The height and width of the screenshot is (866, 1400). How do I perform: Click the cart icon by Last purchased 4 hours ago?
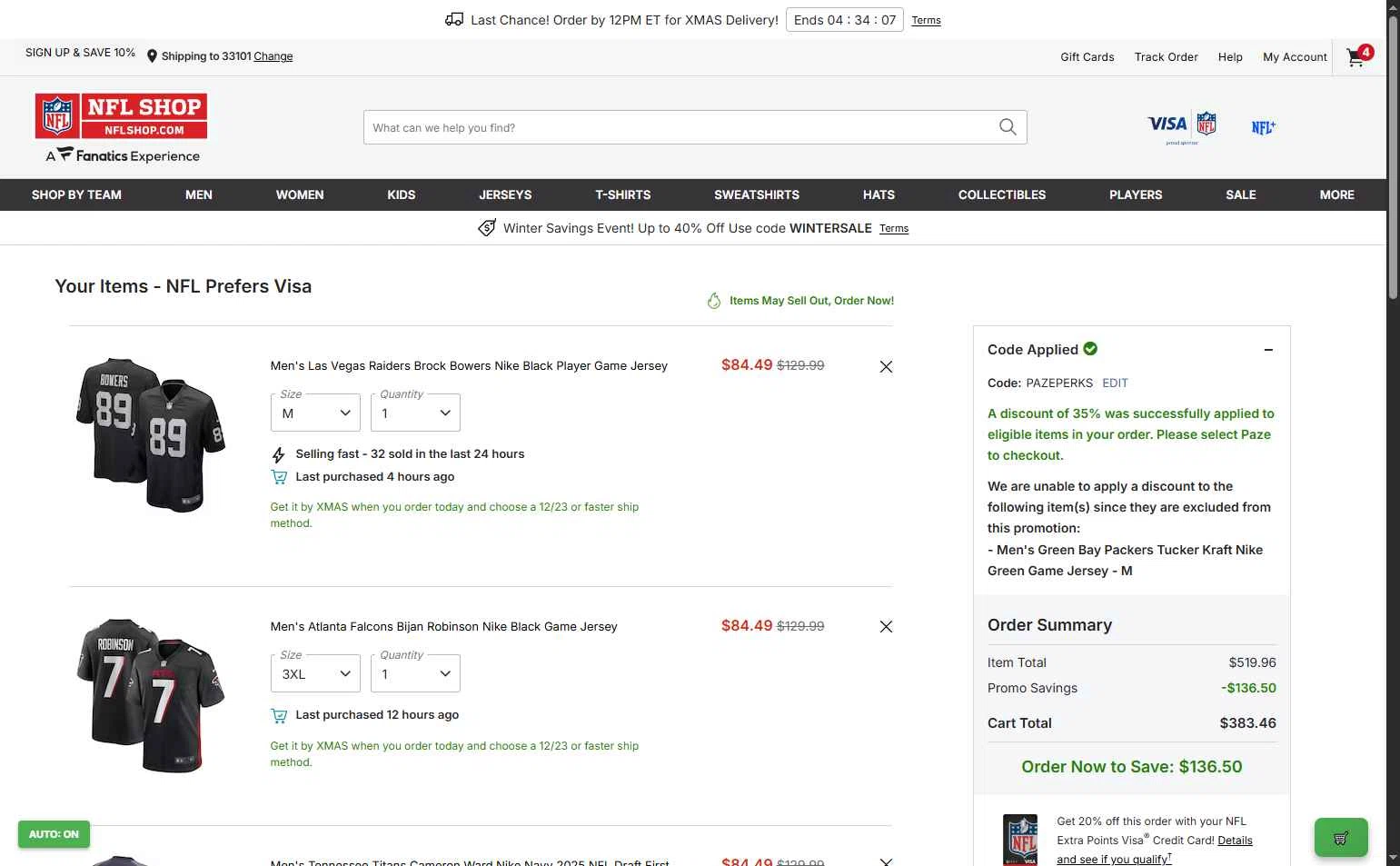click(x=279, y=477)
